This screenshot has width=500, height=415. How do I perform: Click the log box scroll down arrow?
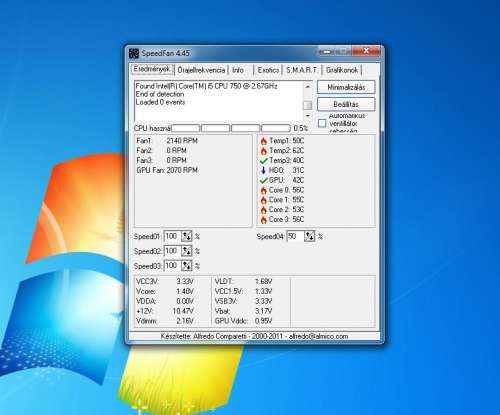tap(307, 116)
